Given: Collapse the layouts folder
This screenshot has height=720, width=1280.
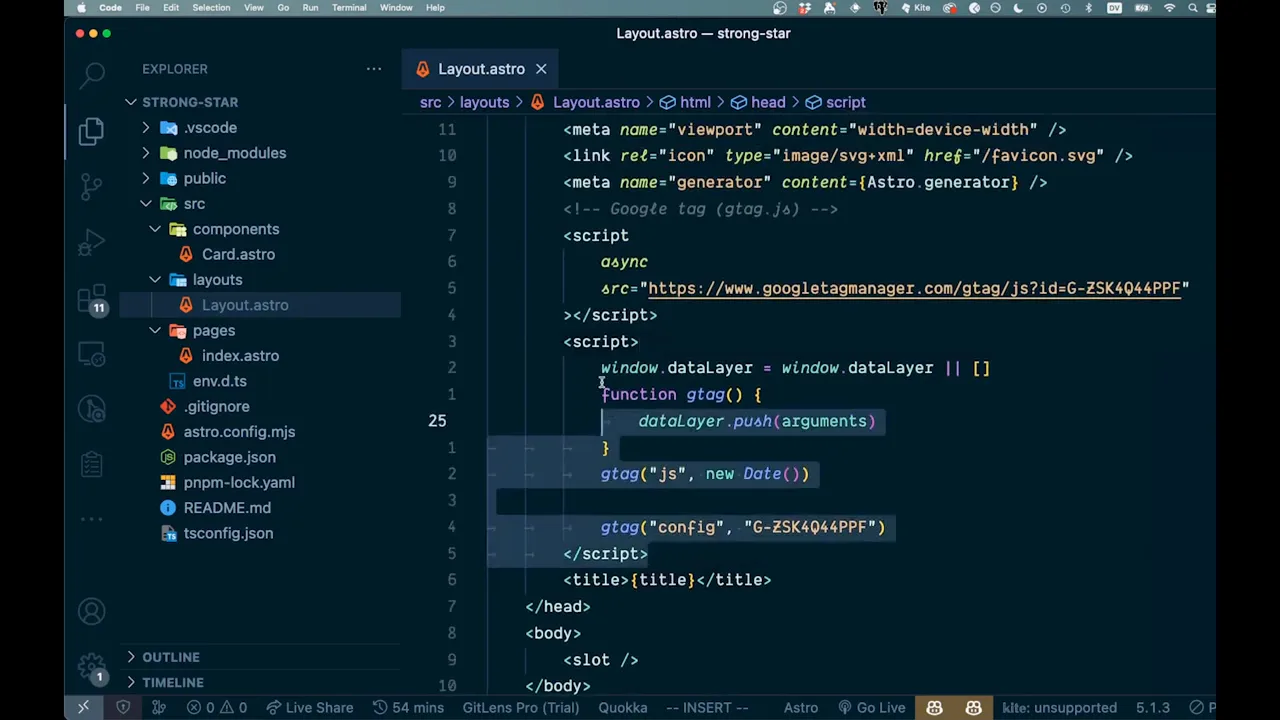Looking at the screenshot, I should point(217,280).
